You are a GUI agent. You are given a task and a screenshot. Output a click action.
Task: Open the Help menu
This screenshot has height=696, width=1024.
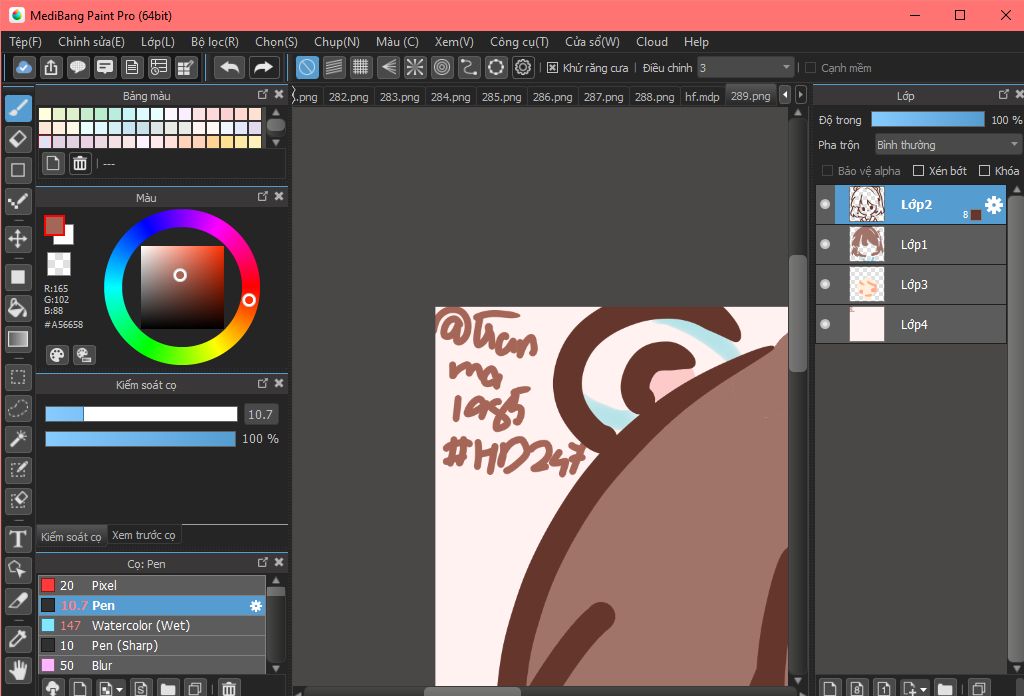pos(696,42)
